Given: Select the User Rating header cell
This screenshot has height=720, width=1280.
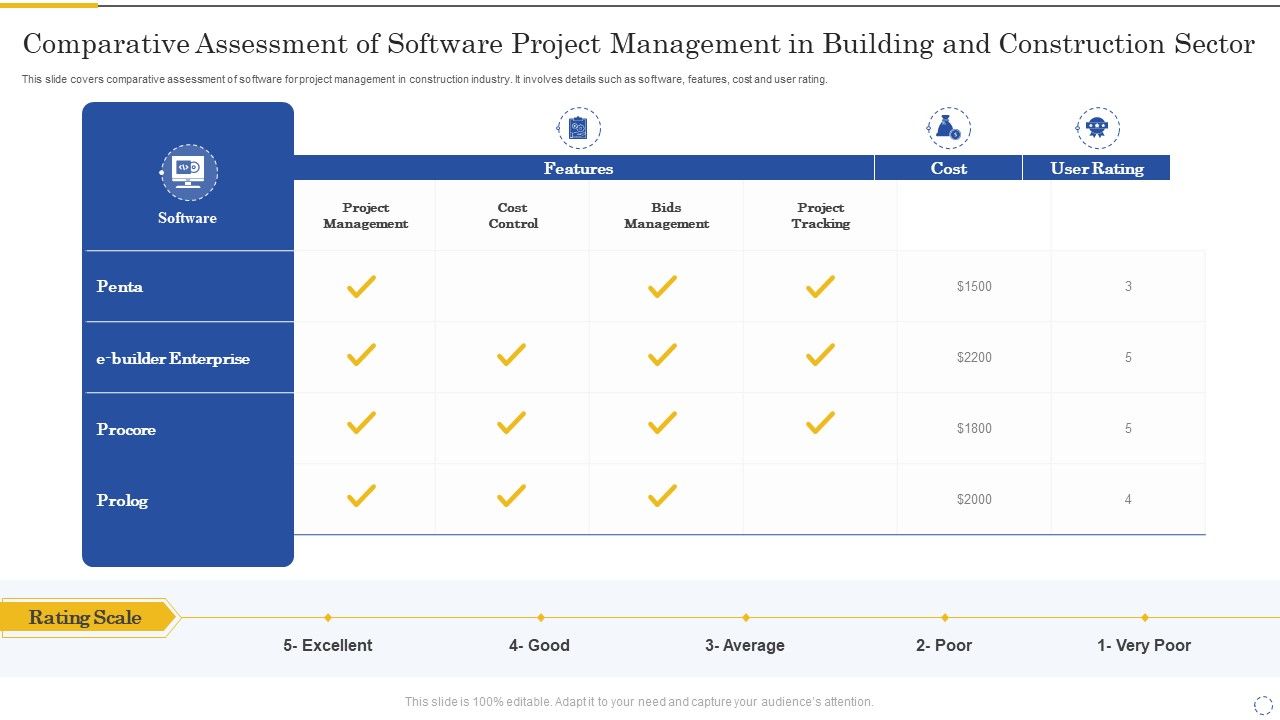Looking at the screenshot, I should [1096, 168].
